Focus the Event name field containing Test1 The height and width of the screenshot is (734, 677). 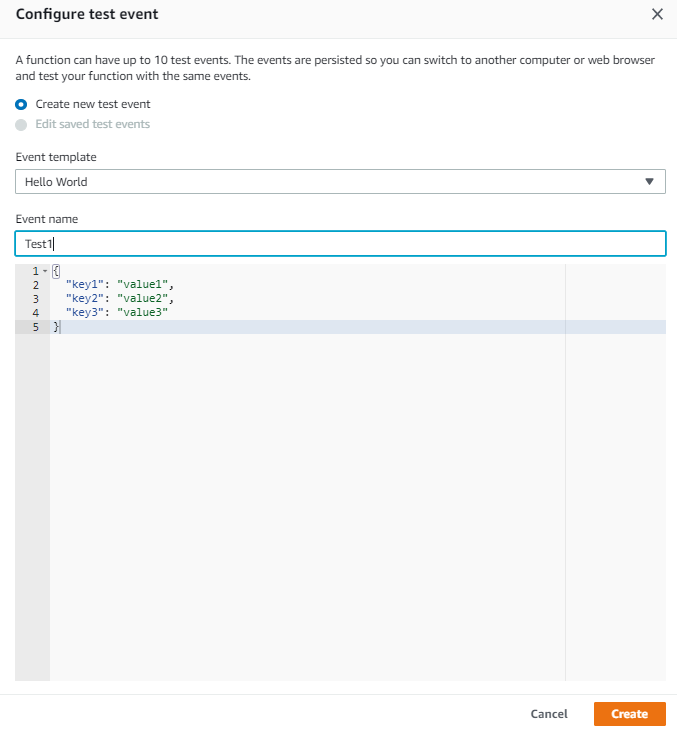pos(340,244)
